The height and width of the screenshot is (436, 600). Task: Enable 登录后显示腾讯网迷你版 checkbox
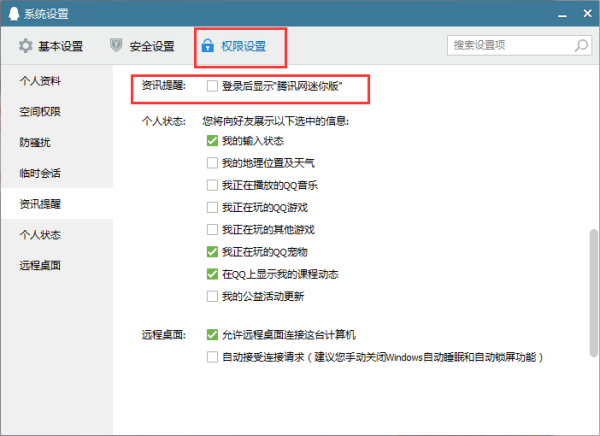click(x=212, y=86)
